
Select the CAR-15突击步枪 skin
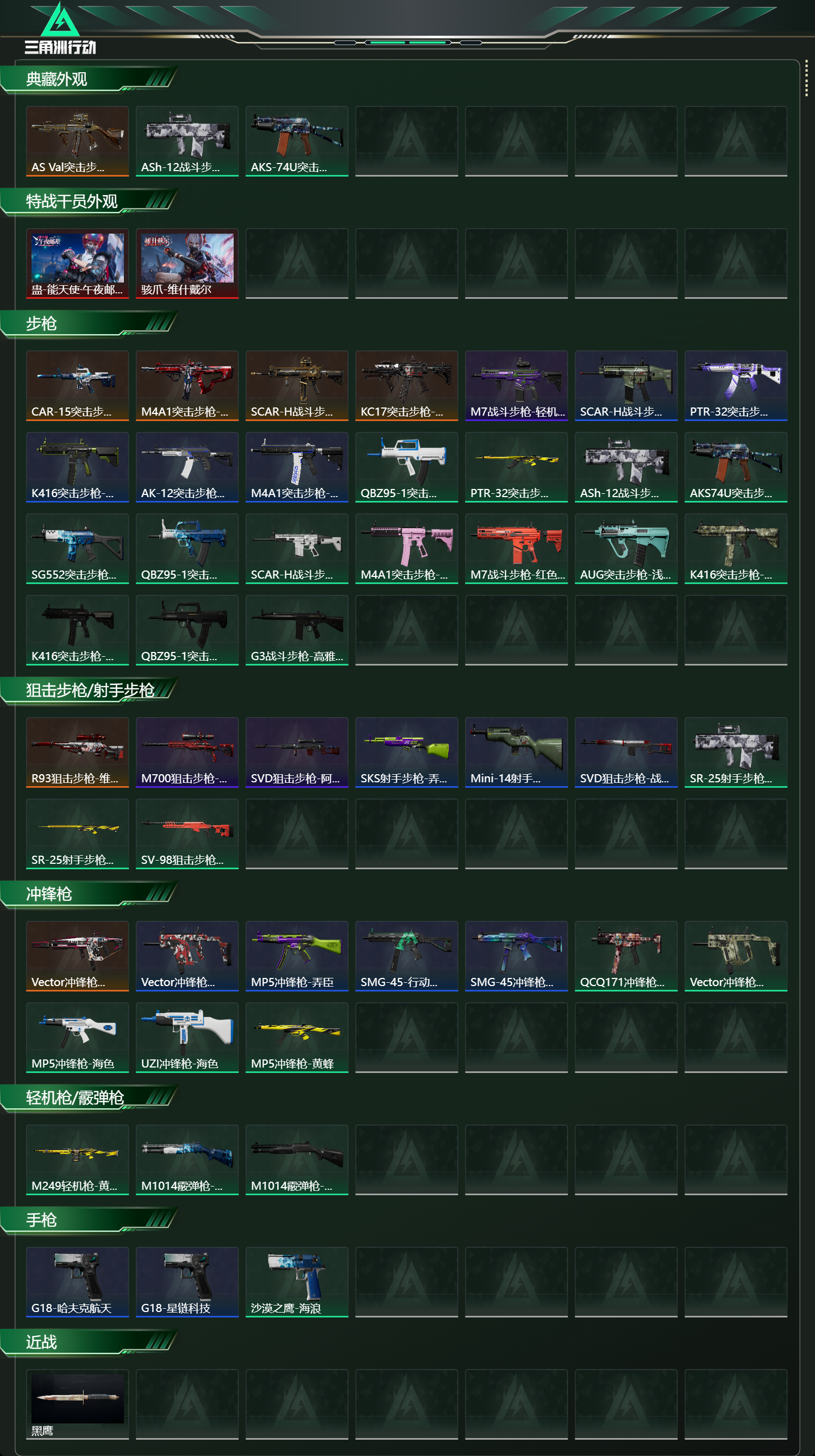(x=78, y=386)
